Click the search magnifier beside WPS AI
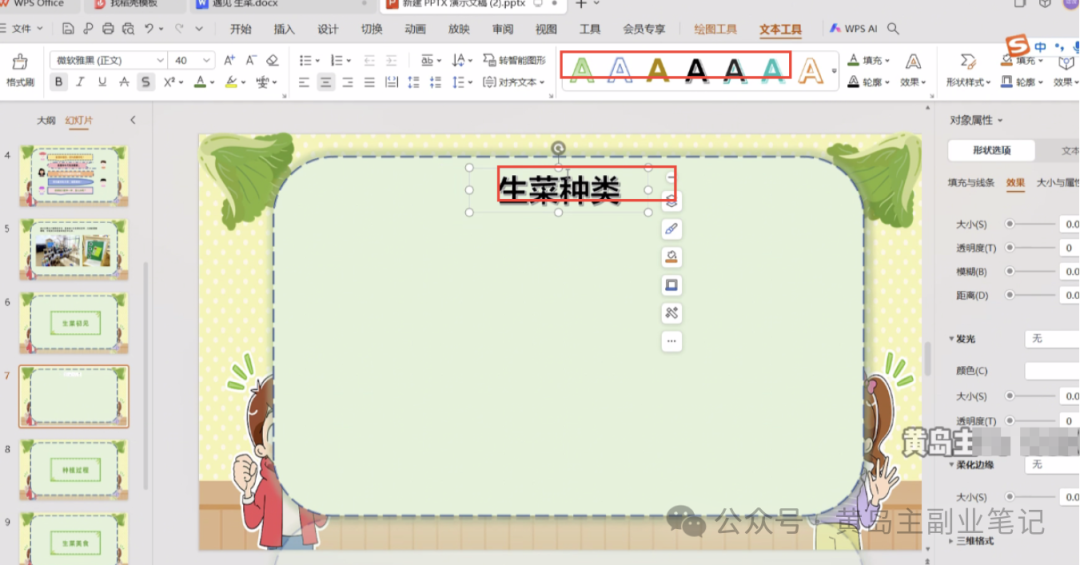 [x=893, y=29]
